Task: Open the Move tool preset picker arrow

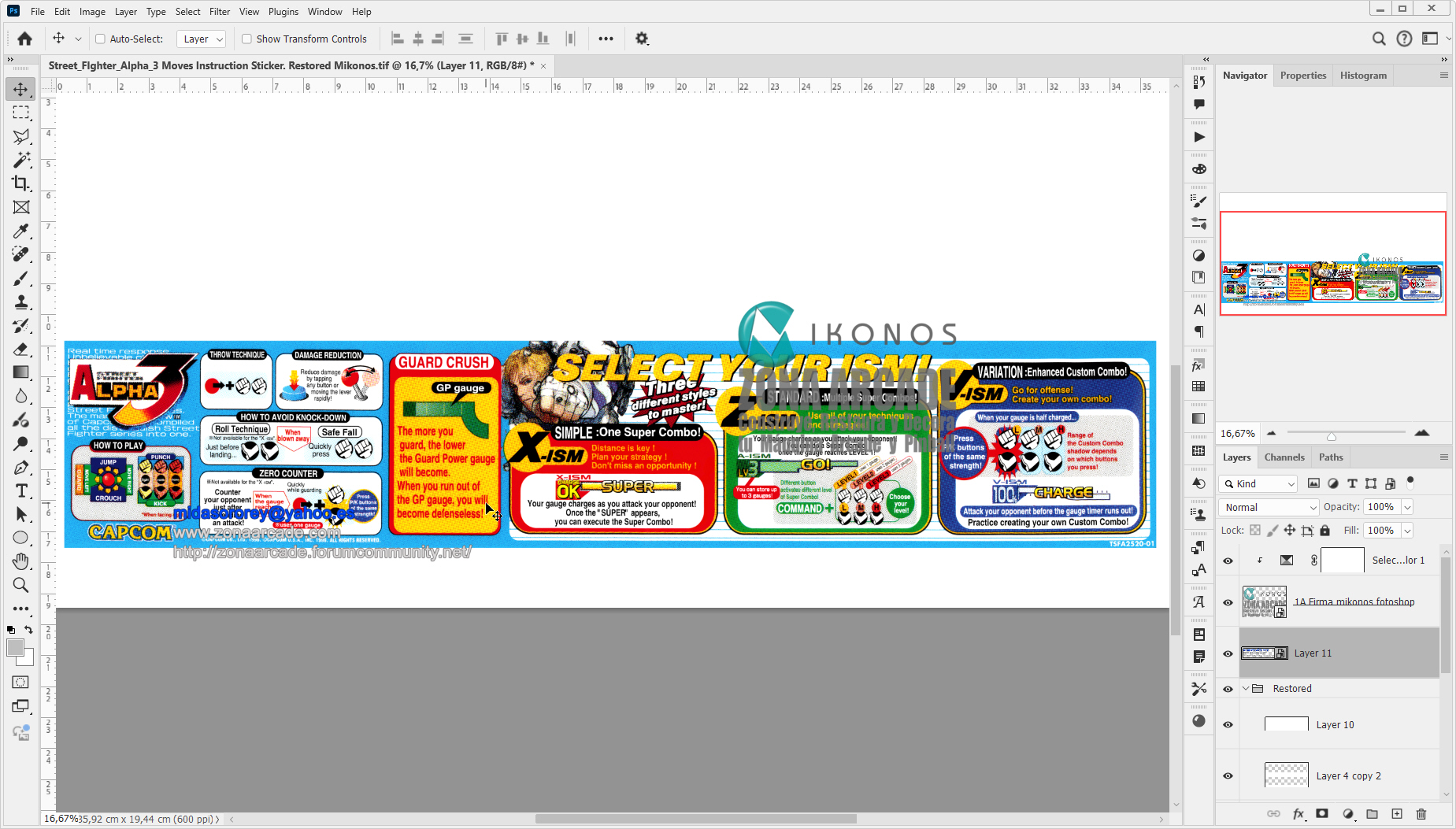Action: (x=78, y=39)
